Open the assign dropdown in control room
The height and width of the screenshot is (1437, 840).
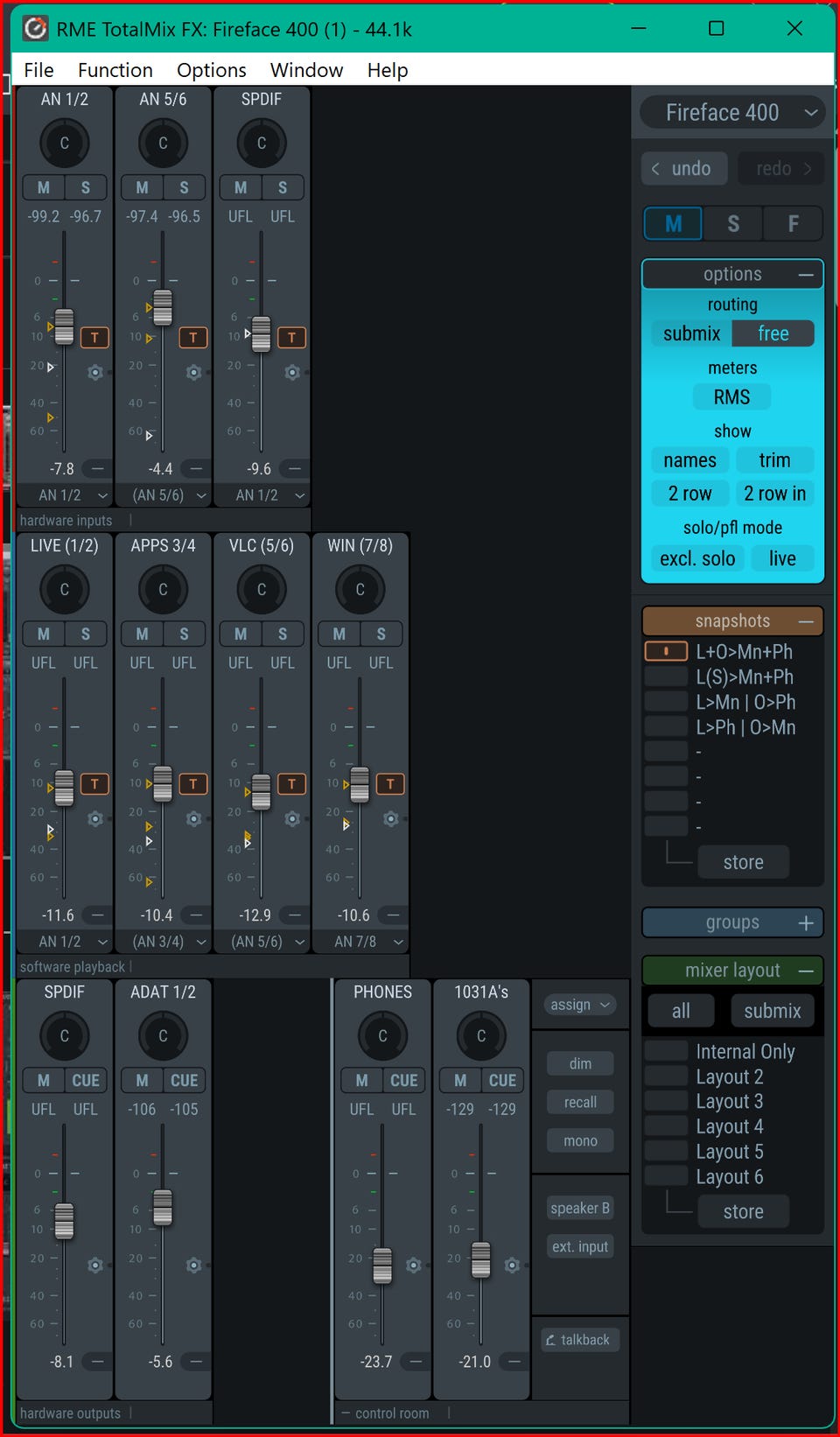(580, 1006)
